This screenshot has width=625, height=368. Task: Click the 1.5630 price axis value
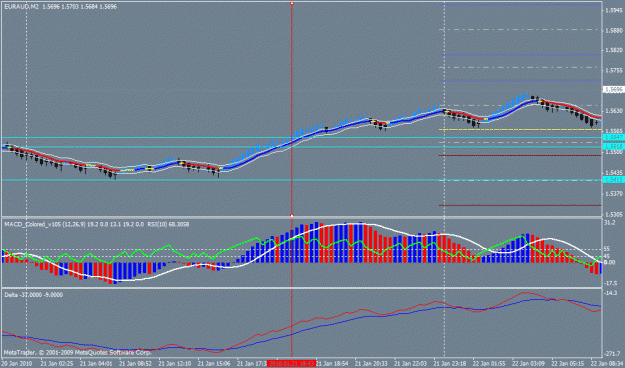(614, 110)
